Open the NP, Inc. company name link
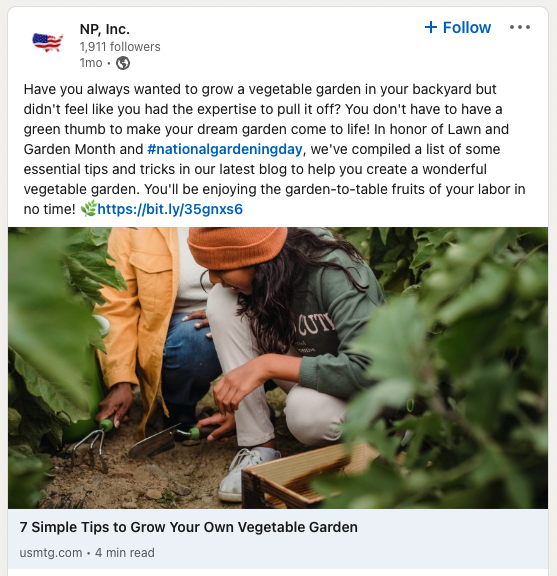This screenshot has height=576, width=557. pyautogui.click(x=105, y=29)
